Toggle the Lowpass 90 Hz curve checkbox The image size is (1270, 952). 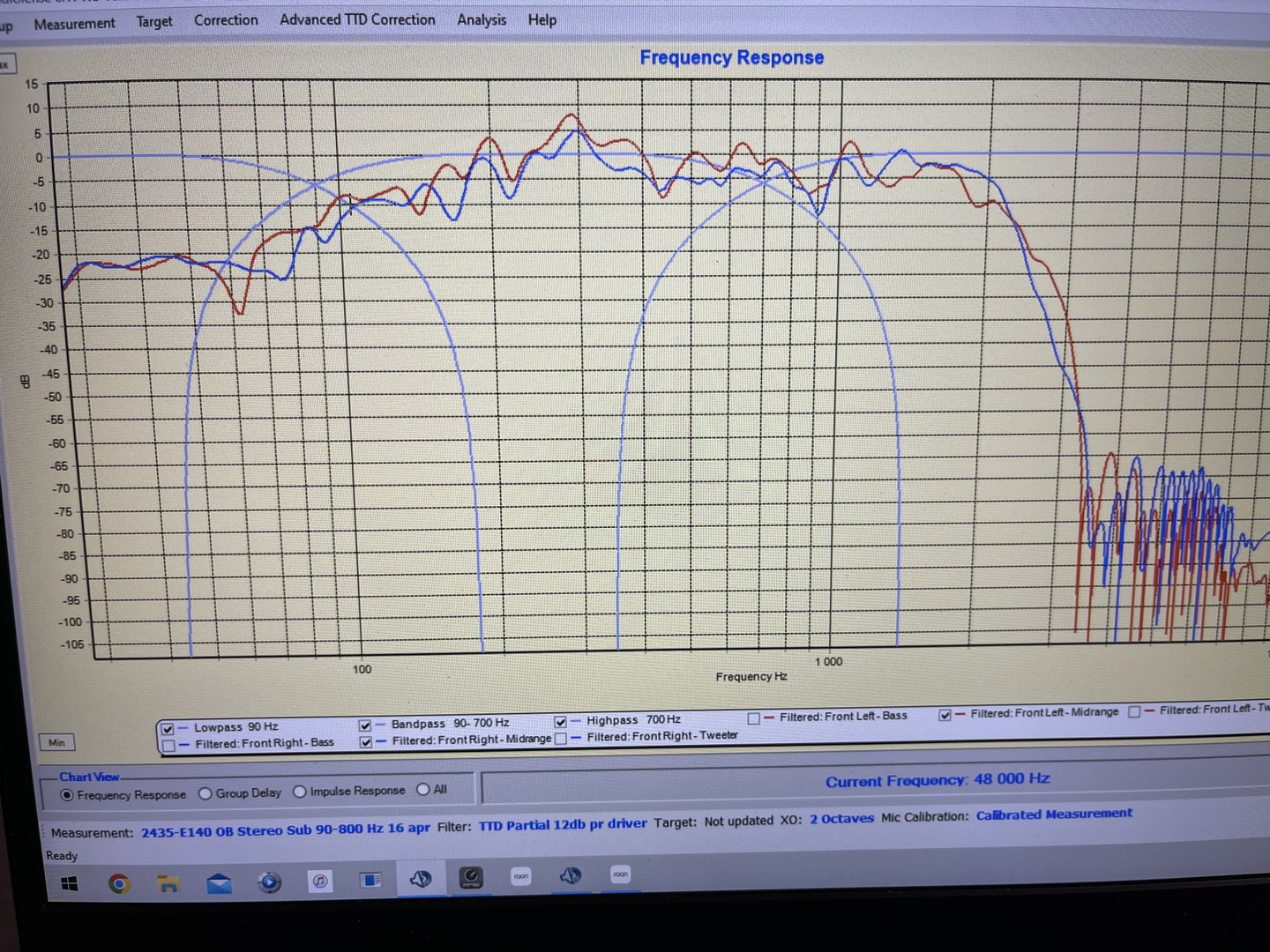[x=168, y=729]
